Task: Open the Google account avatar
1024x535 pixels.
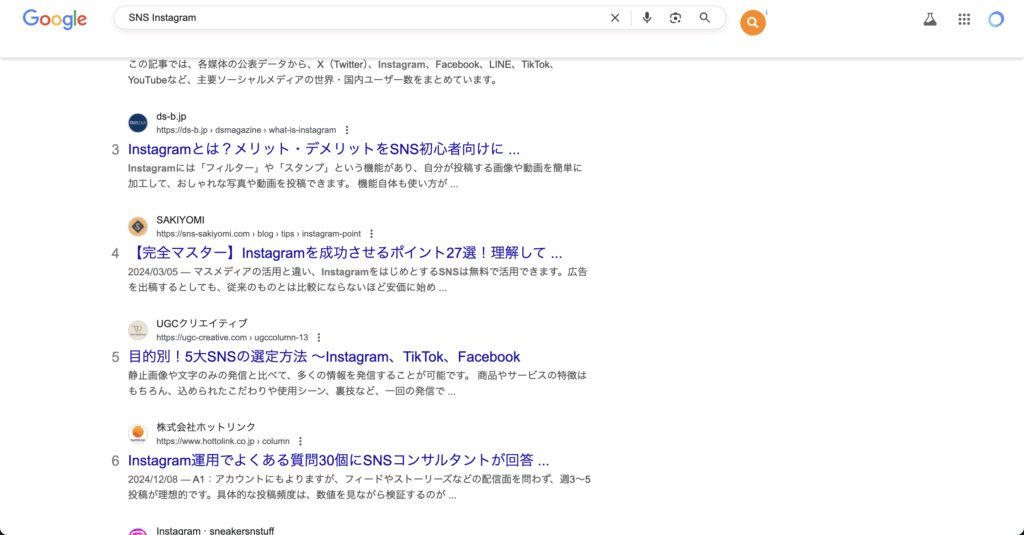Action: [x=995, y=20]
